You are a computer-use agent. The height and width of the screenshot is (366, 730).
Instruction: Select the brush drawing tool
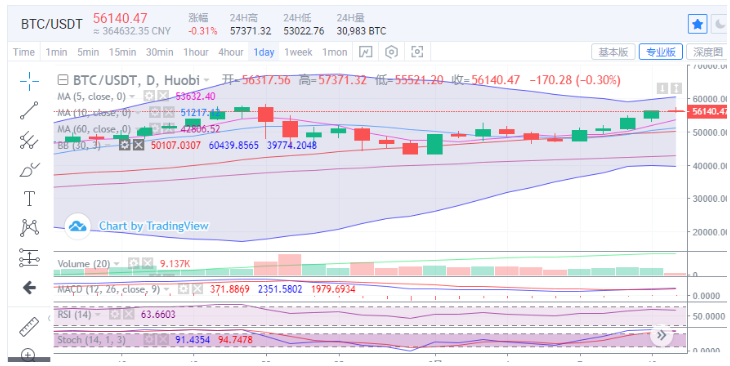29,169
